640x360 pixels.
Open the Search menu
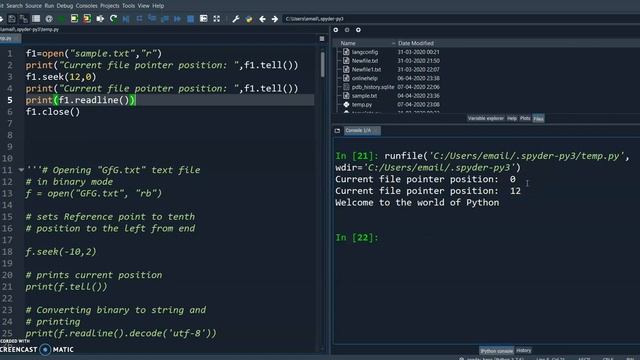tap(14, 6)
